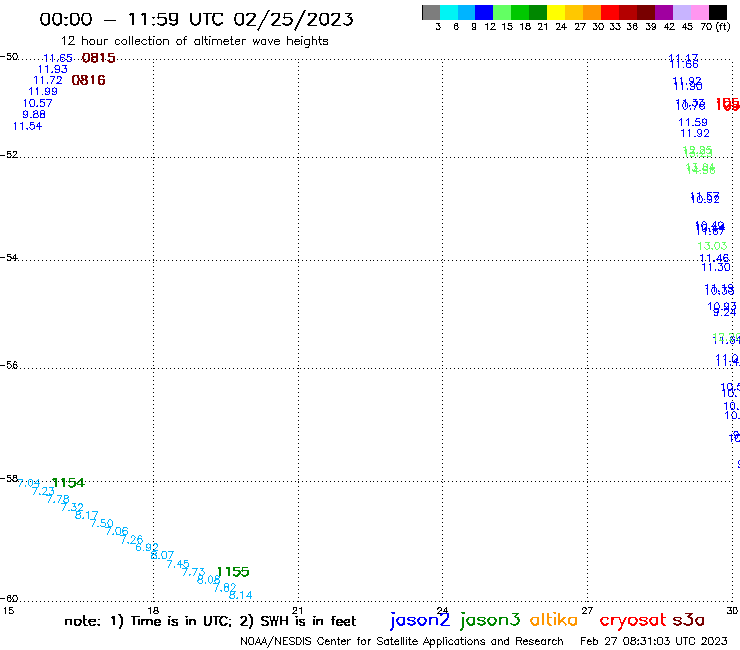The width and height of the screenshot is (740, 650).
Task: Select the 11.59 reading on the right track
Action: click(x=693, y=122)
